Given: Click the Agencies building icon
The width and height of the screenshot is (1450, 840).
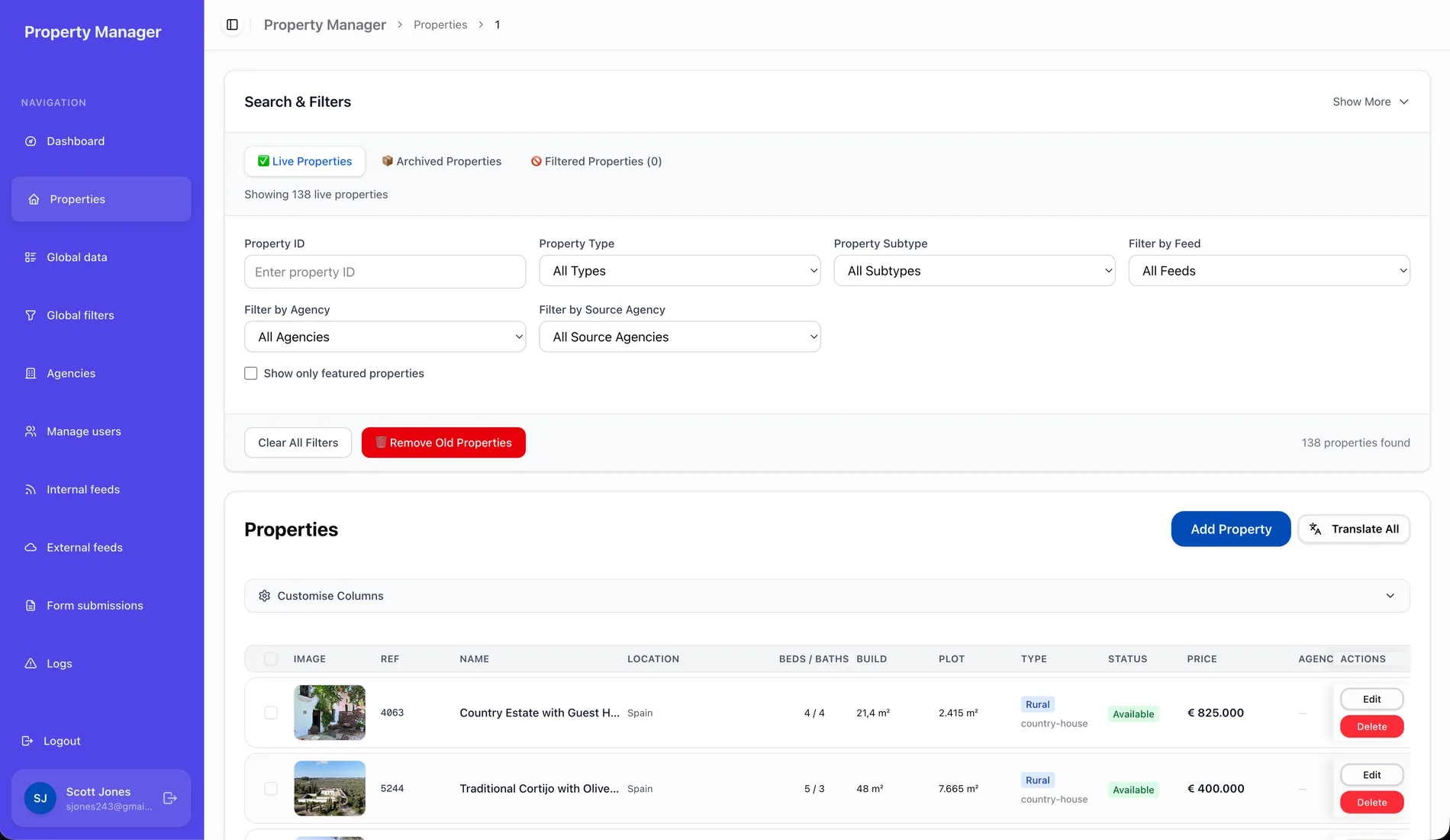Looking at the screenshot, I should point(31,373).
